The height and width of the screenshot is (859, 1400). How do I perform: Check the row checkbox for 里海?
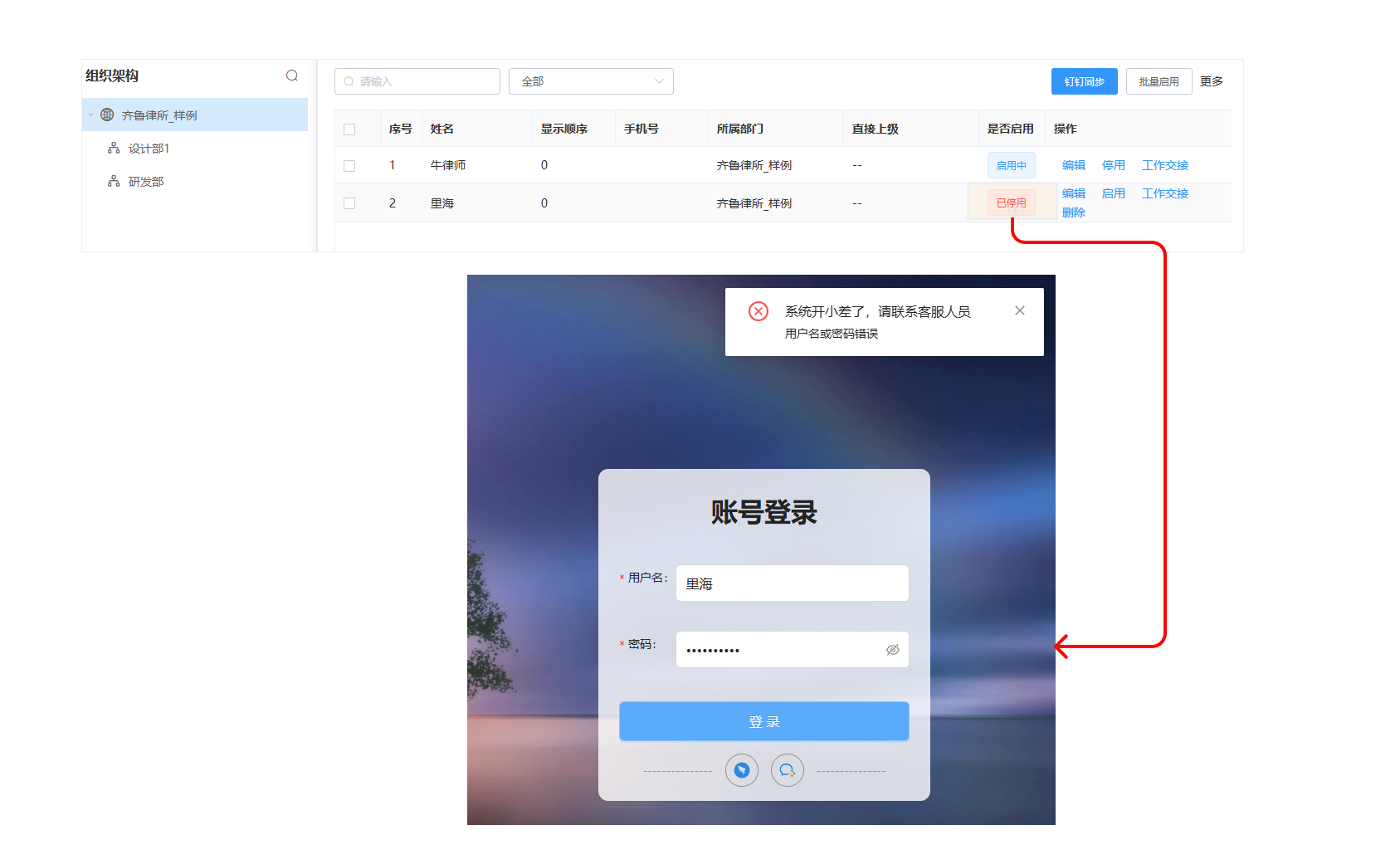(x=349, y=203)
